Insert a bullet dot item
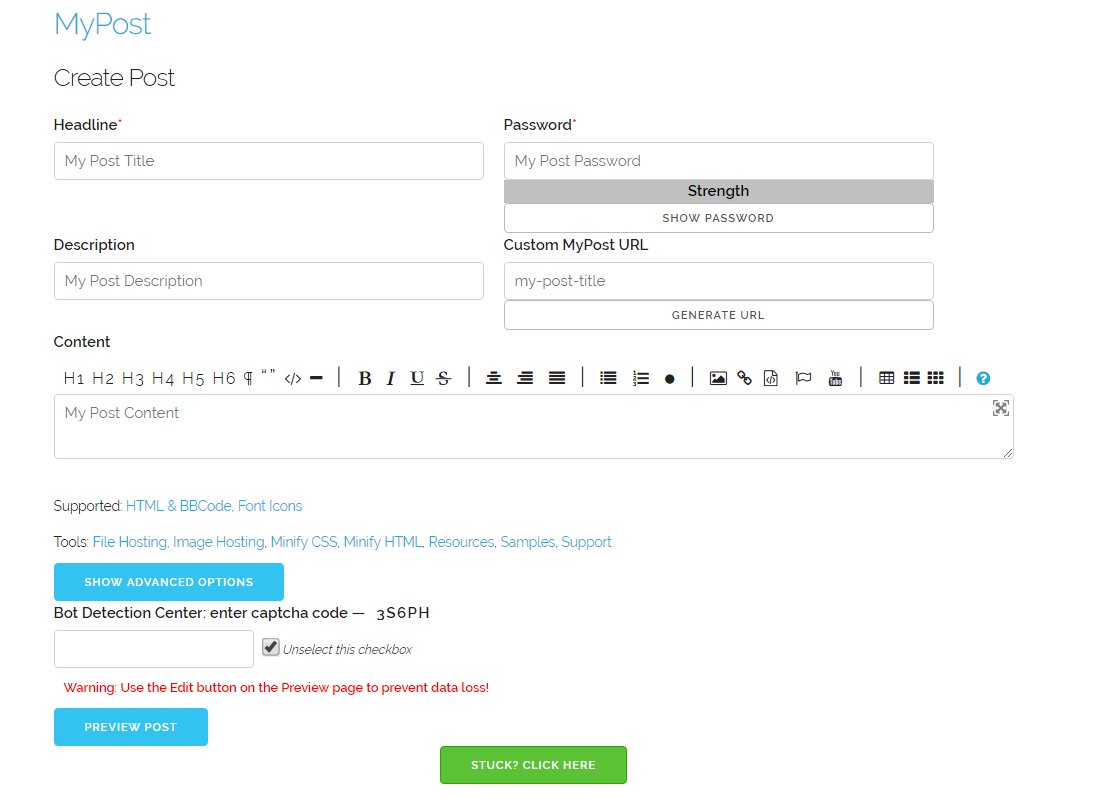 coord(670,379)
